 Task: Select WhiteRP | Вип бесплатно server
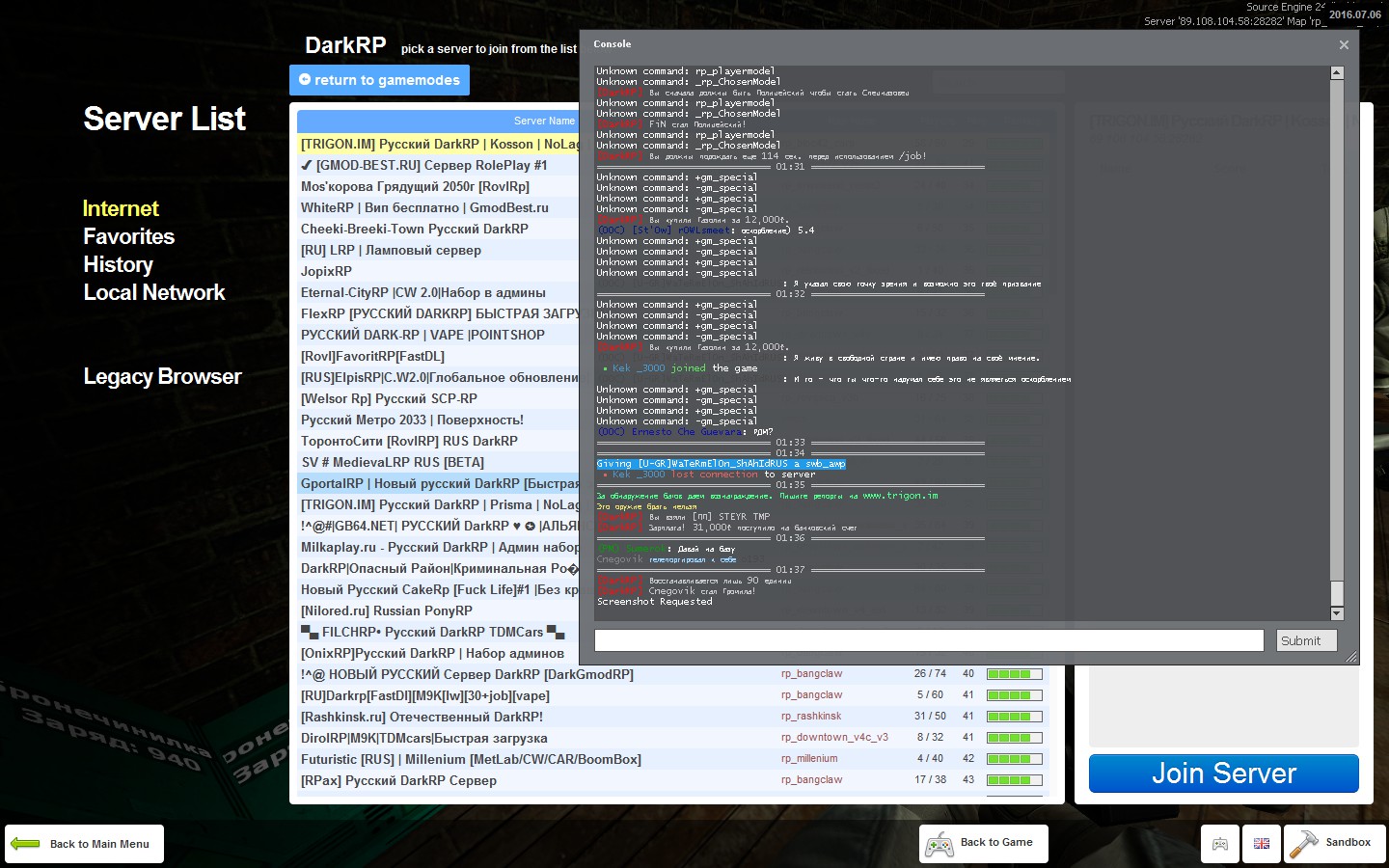click(439, 207)
